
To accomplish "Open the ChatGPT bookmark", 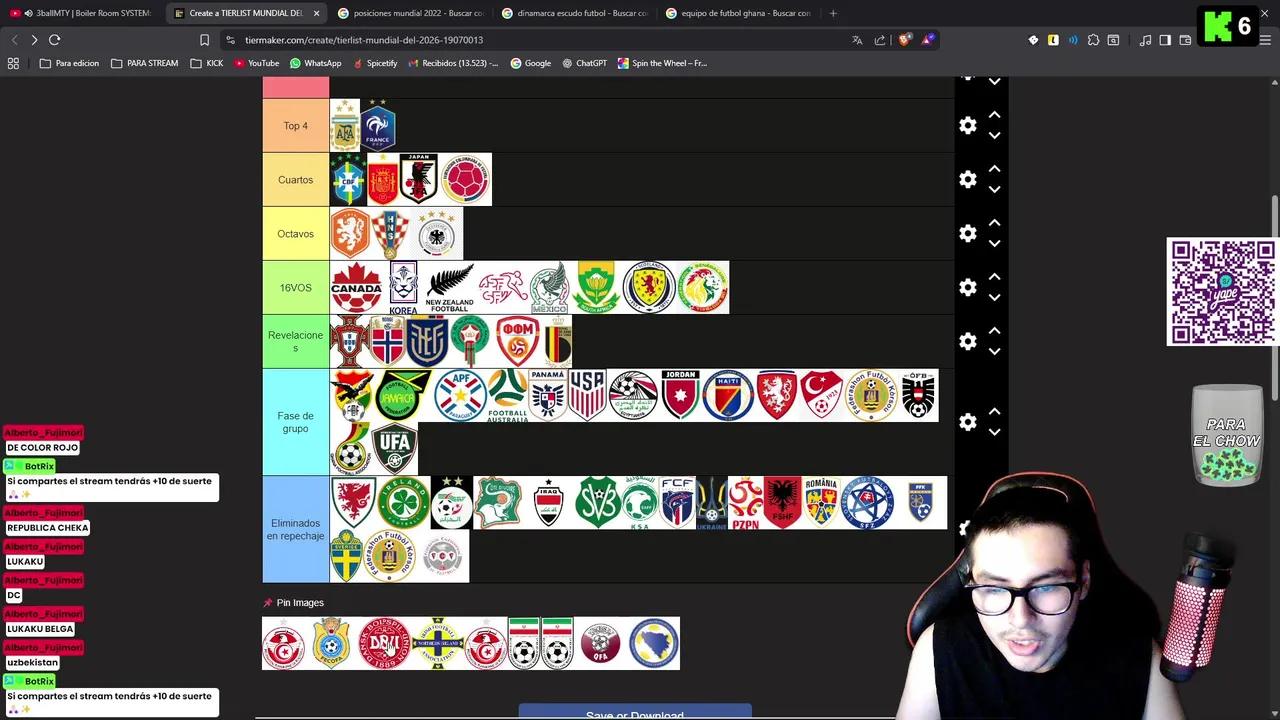I will pos(584,63).
